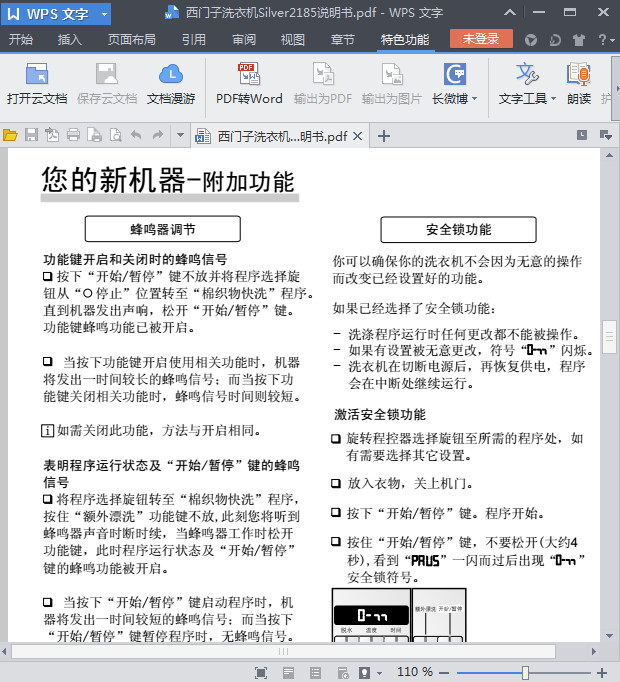Click the clock icon right of the tabs
The width and height of the screenshot is (620, 682).
point(582,135)
